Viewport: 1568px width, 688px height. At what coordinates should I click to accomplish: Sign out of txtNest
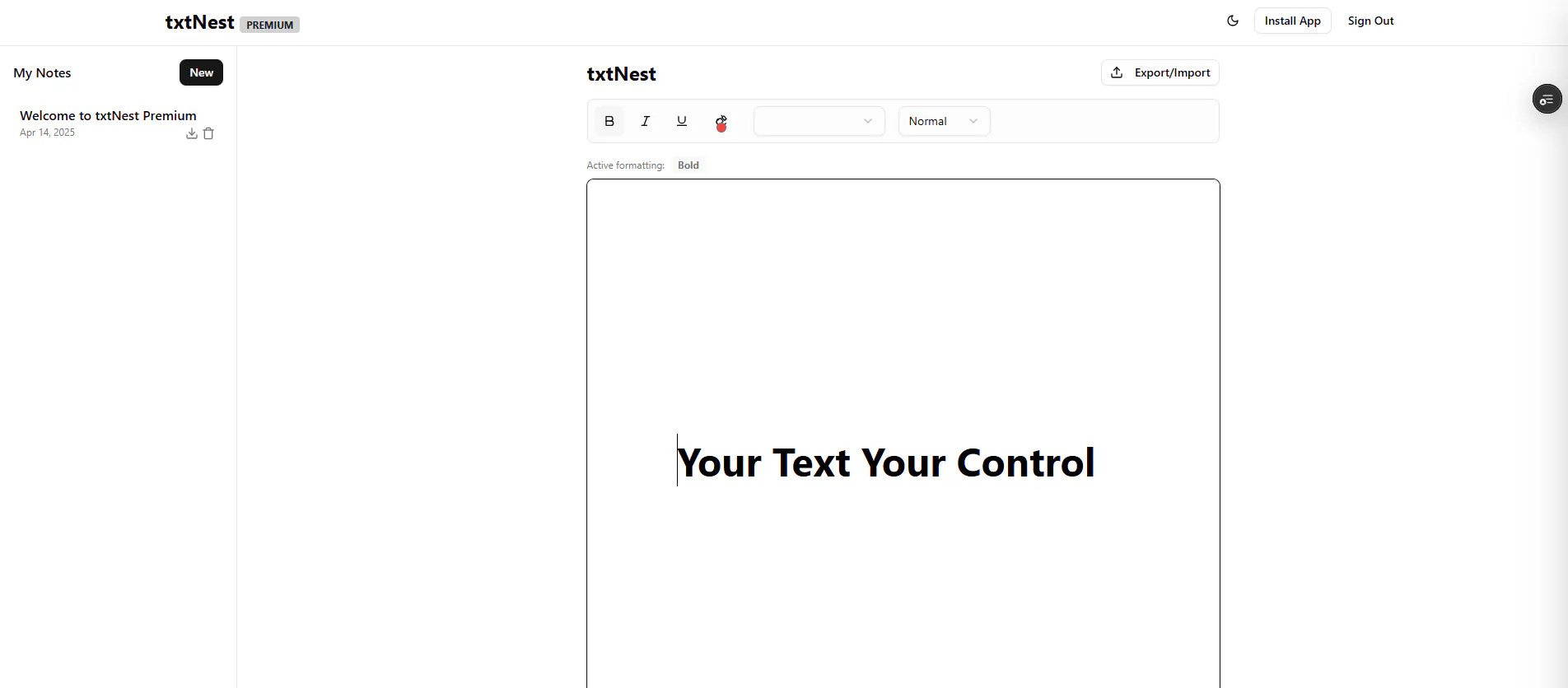(x=1370, y=21)
